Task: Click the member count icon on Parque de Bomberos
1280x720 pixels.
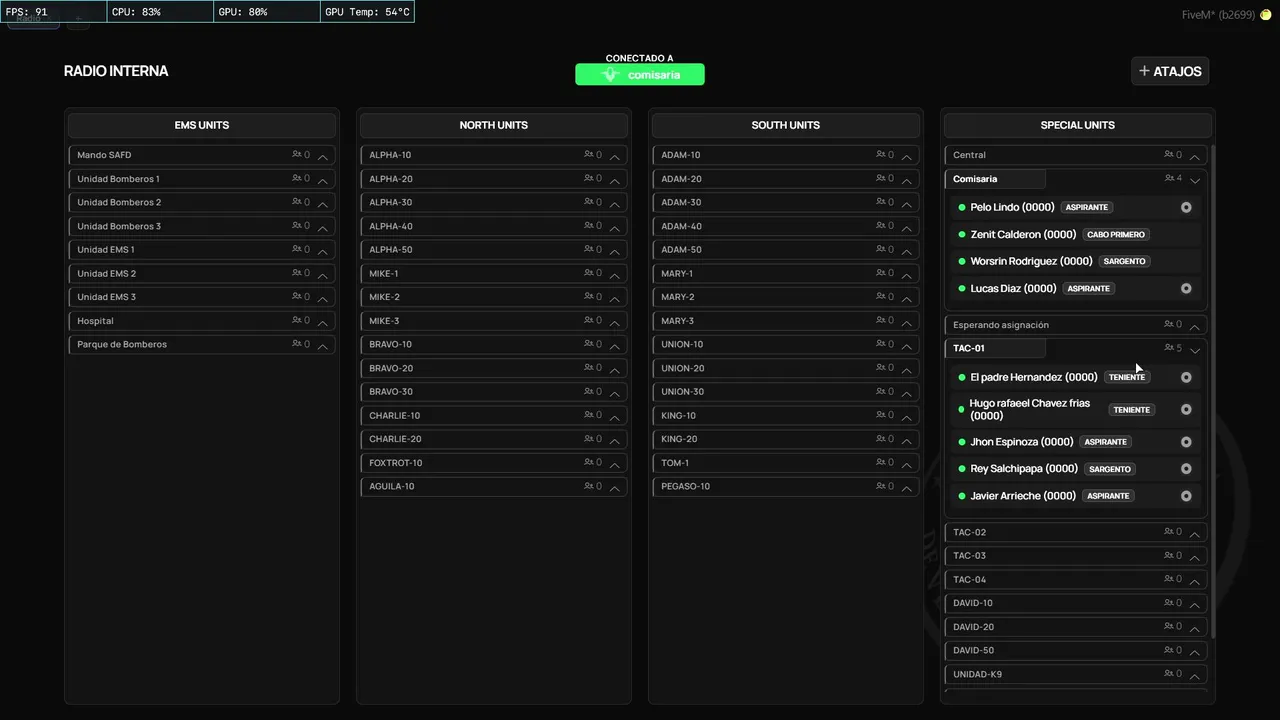Action: point(297,344)
